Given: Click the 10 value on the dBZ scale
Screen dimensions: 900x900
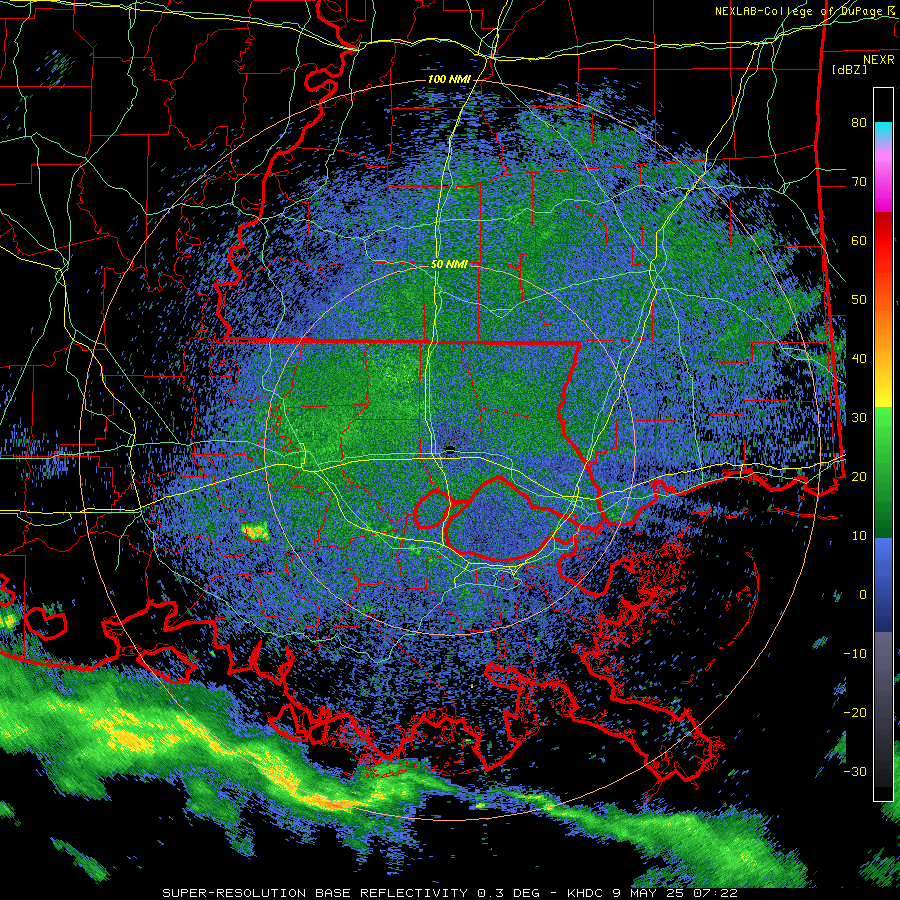Looking at the screenshot, I should click(x=859, y=536).
